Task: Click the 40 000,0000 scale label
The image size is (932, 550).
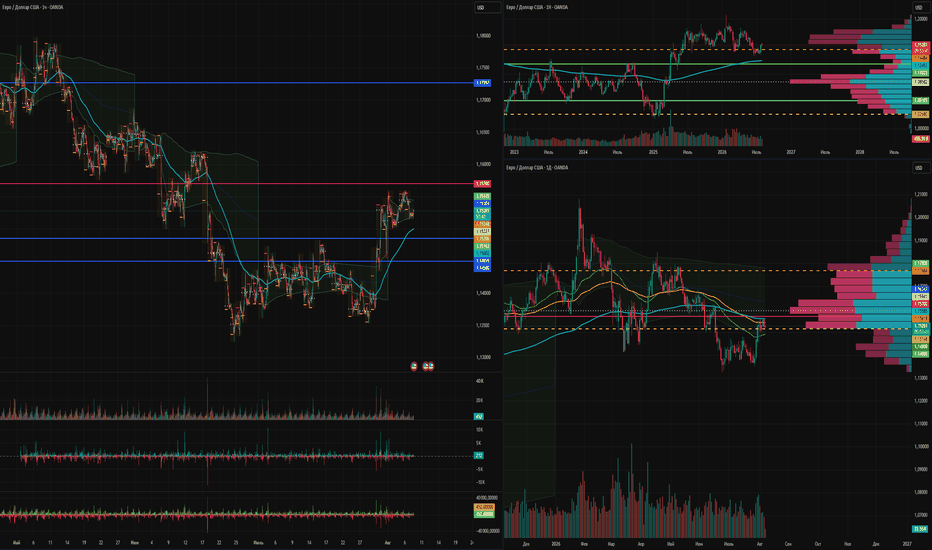Action: tap(487, 498)
